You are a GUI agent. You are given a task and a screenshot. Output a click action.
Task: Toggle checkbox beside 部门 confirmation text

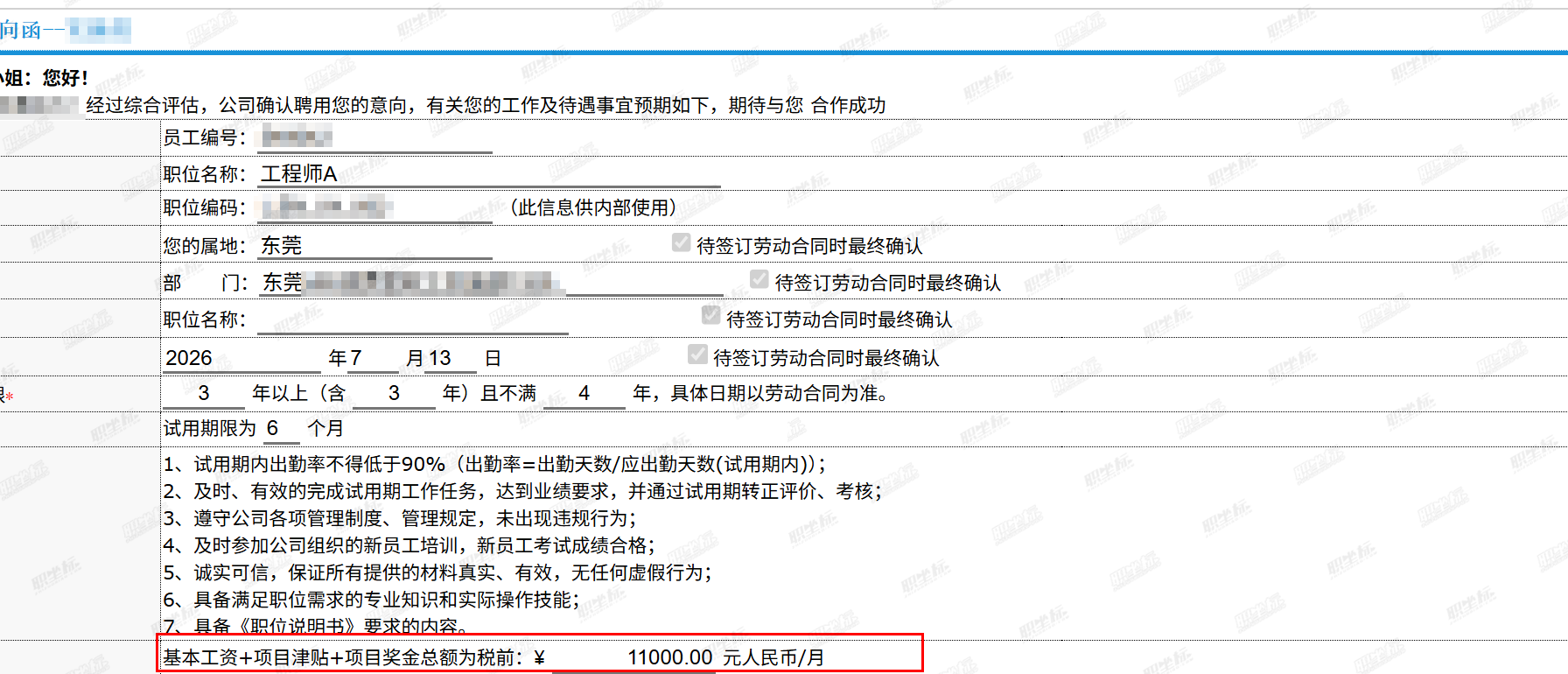[759, 279]
